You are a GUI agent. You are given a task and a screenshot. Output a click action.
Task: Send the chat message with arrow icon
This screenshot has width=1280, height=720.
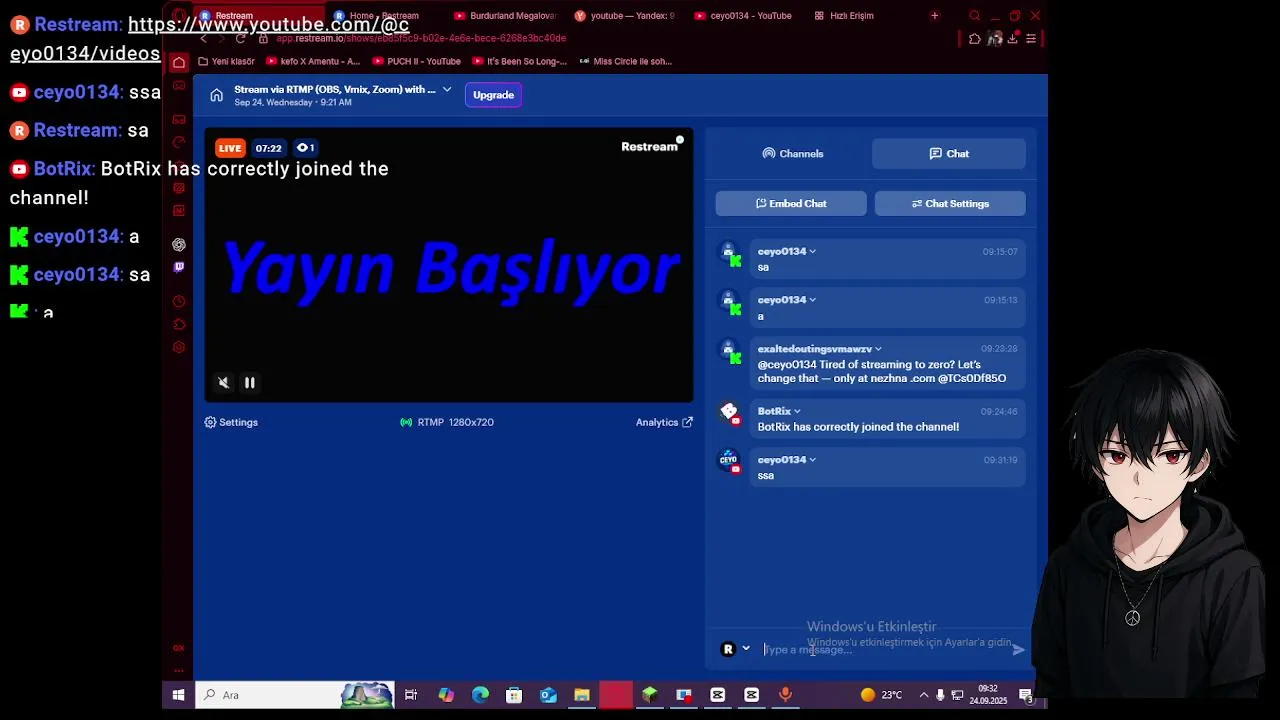1018,650
